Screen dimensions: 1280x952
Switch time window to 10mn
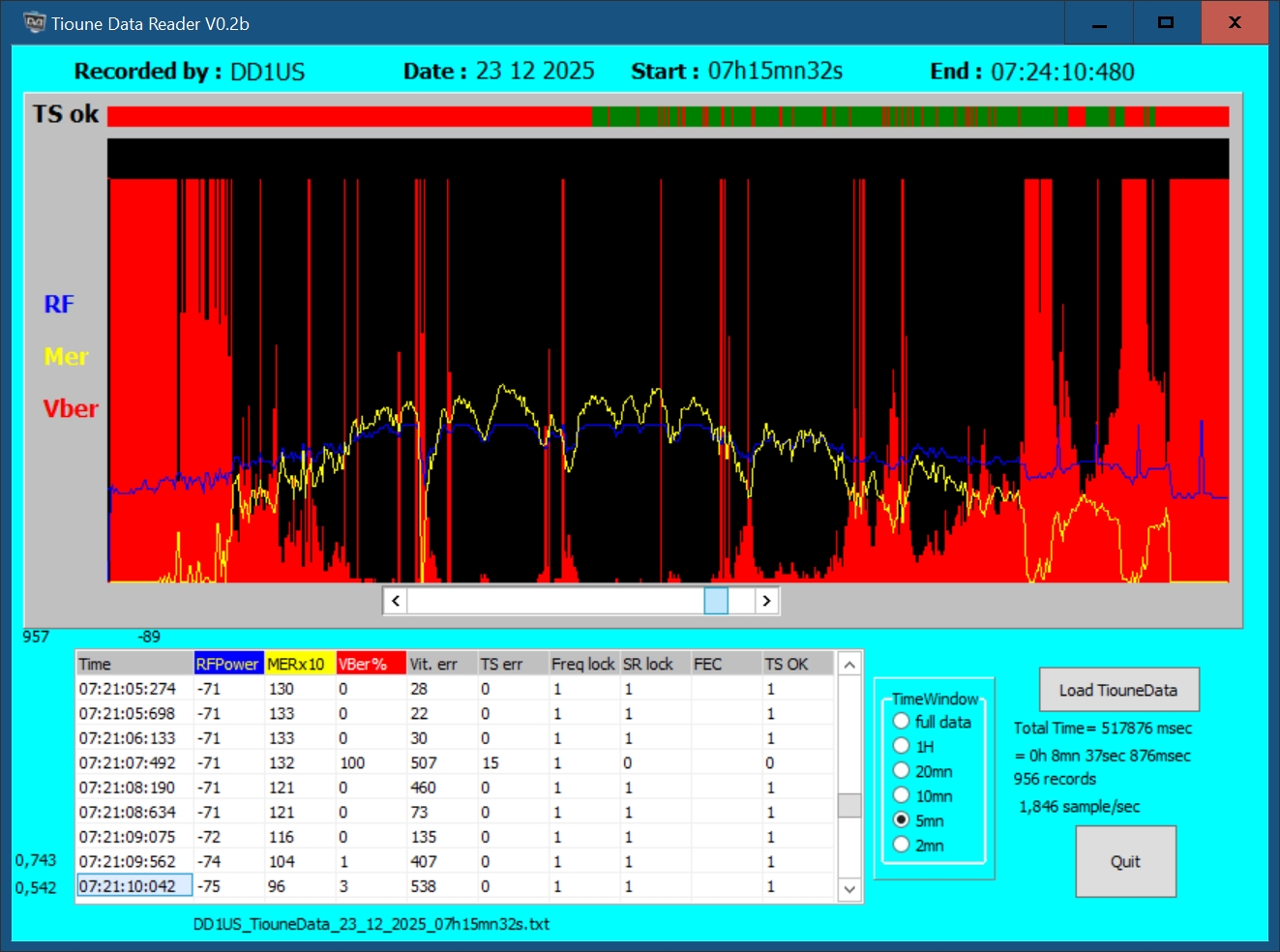coord(902,795)
